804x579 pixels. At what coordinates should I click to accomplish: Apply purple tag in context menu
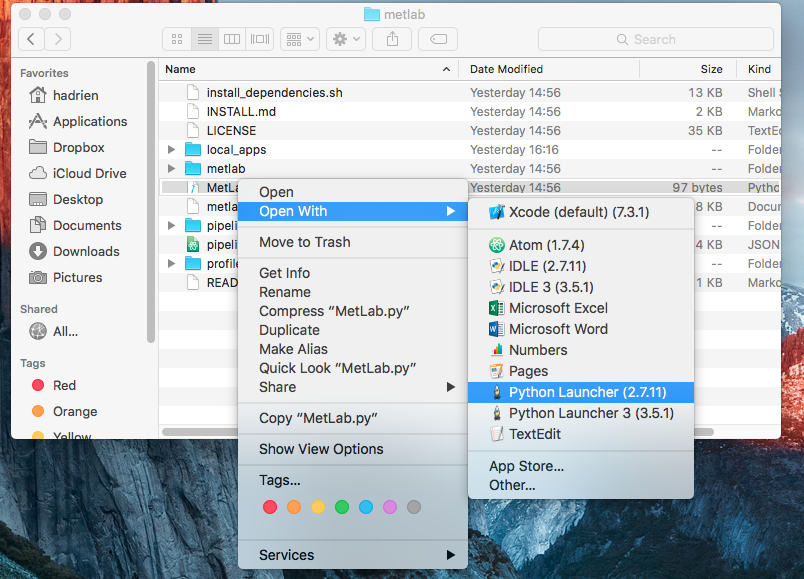pyautogui.click(x=390, y=507)
